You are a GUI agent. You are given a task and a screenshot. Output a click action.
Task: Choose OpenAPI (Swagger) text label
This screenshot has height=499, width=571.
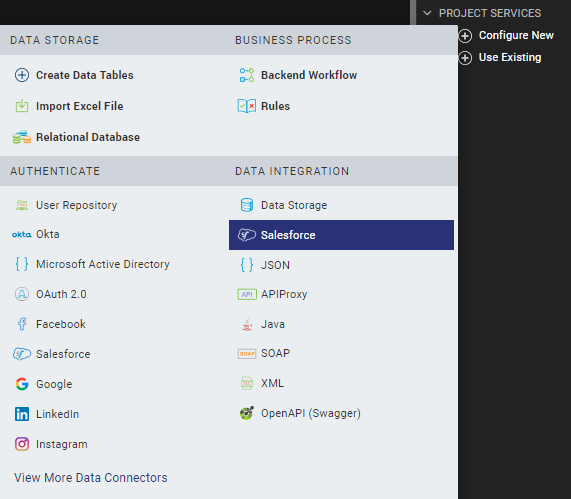tap(311, 413)
